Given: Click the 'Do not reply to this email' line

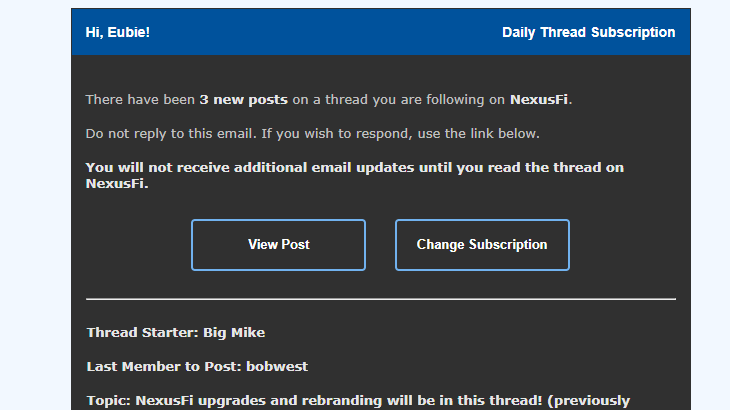Looking at the screenshot, I should tap(312, 134).
